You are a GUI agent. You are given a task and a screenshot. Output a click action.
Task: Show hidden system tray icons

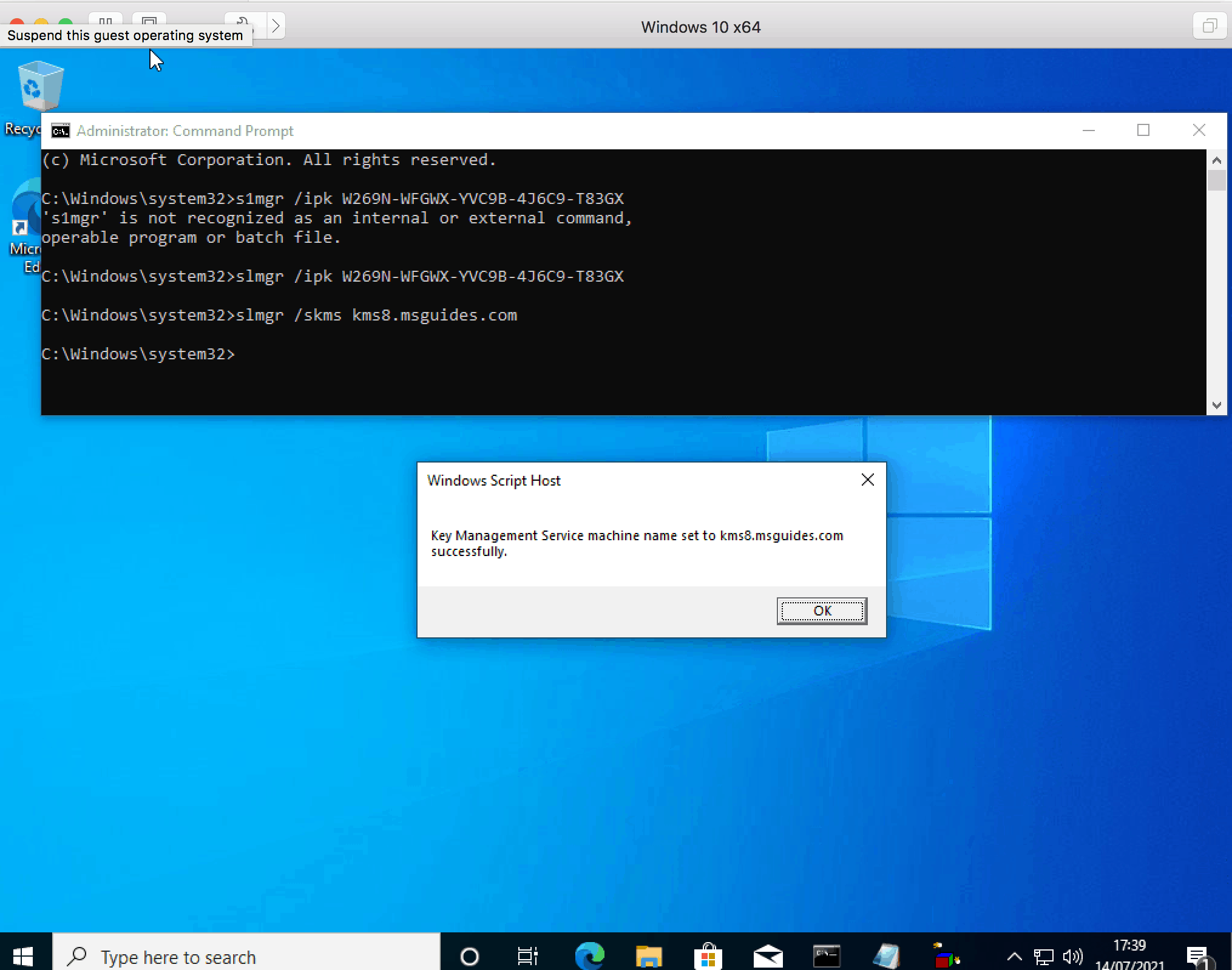pos(1014,957)
